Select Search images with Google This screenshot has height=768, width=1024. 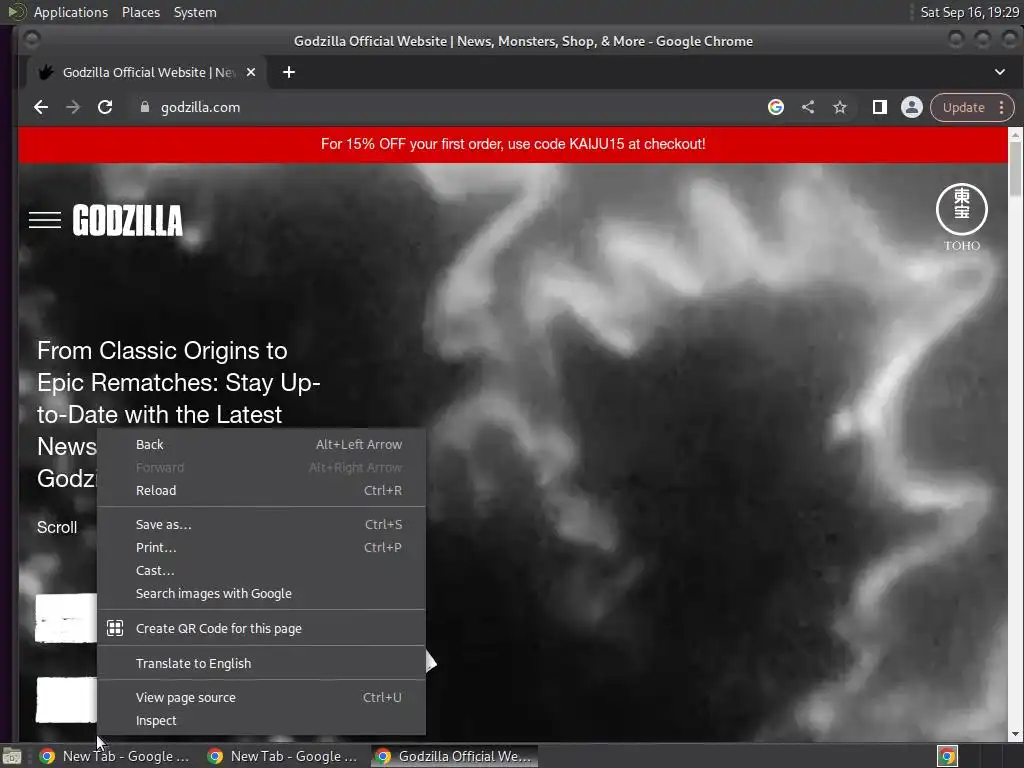coord(261,594)
